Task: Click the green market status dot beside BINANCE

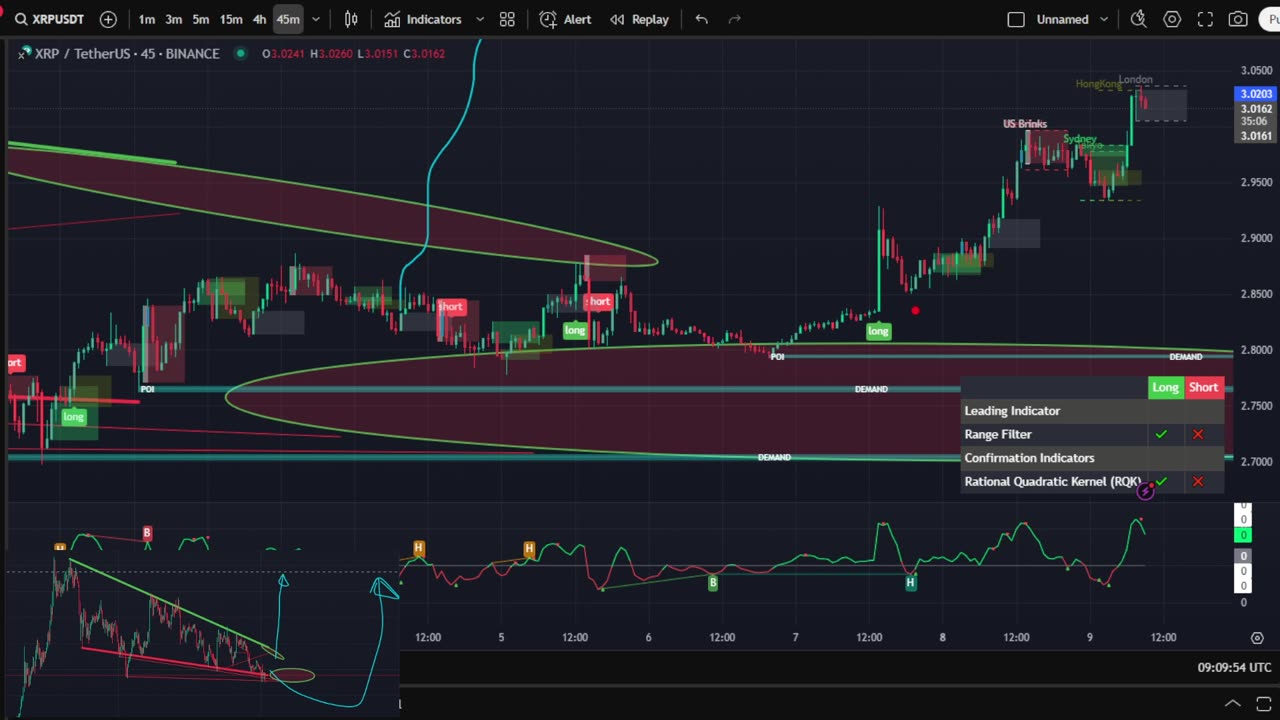Action: click(240, 53)
